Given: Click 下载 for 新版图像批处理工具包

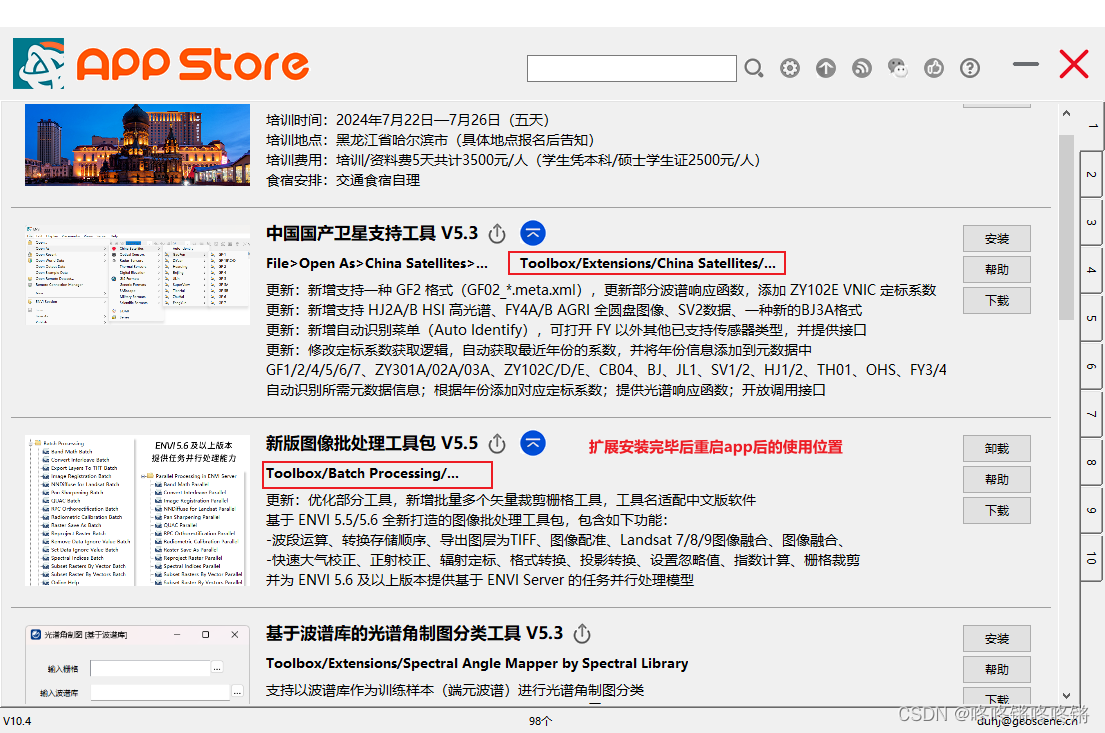Looking at the screenshot, I should click(997, 510).
